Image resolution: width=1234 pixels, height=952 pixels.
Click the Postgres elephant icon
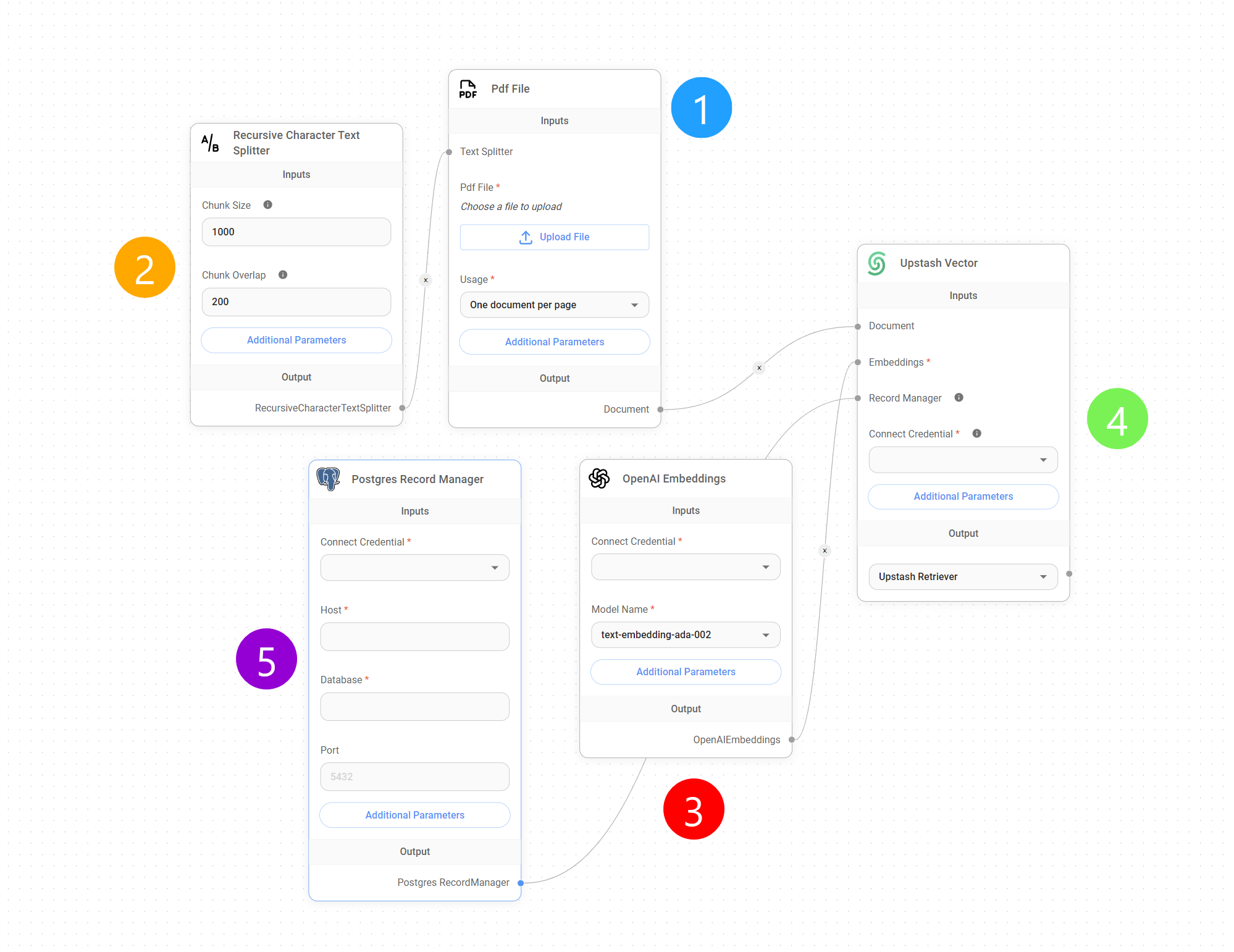[328, 479]
